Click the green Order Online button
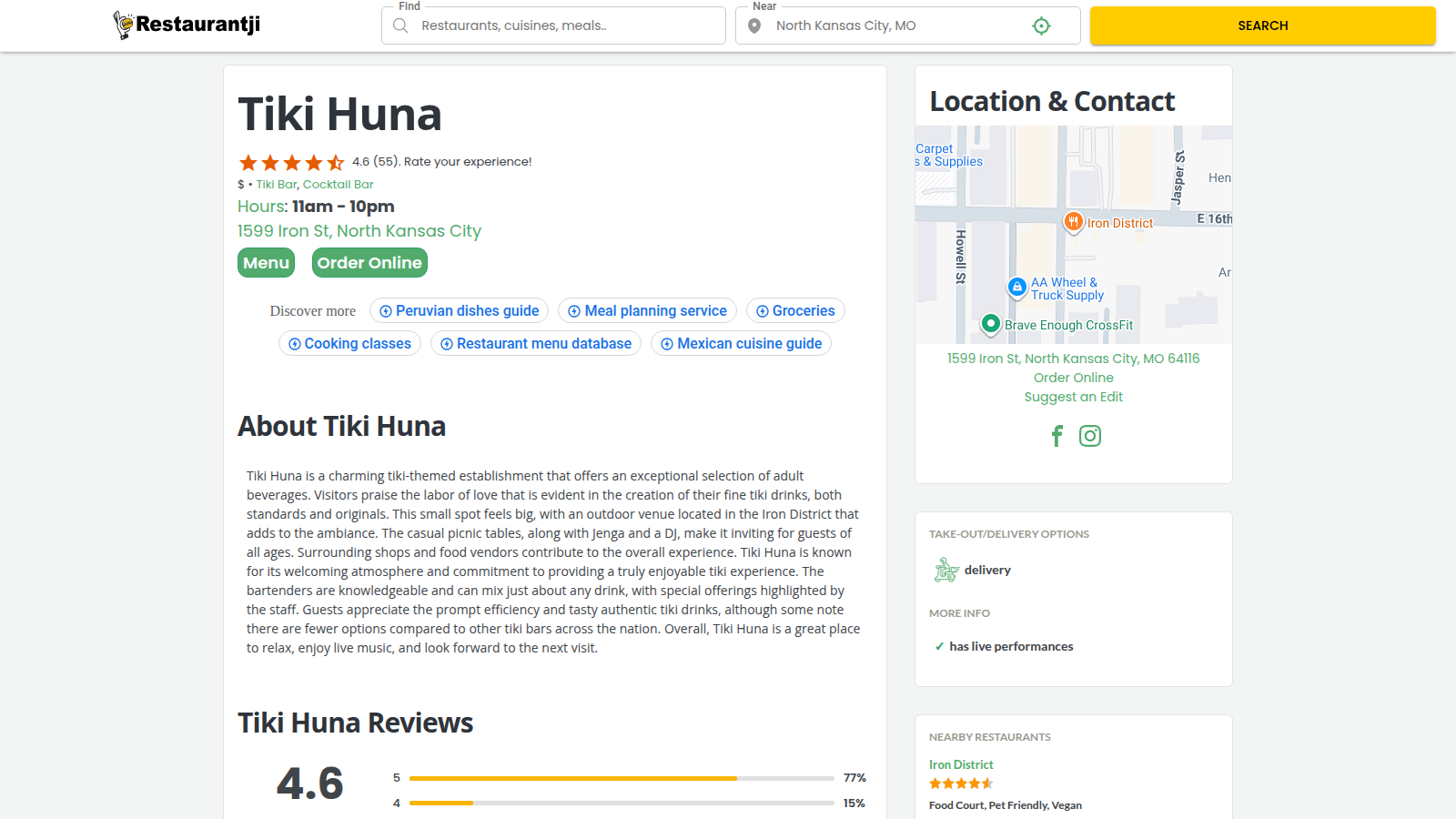Viewport: 1456px width, 819px height. click(x=369, y=263)
